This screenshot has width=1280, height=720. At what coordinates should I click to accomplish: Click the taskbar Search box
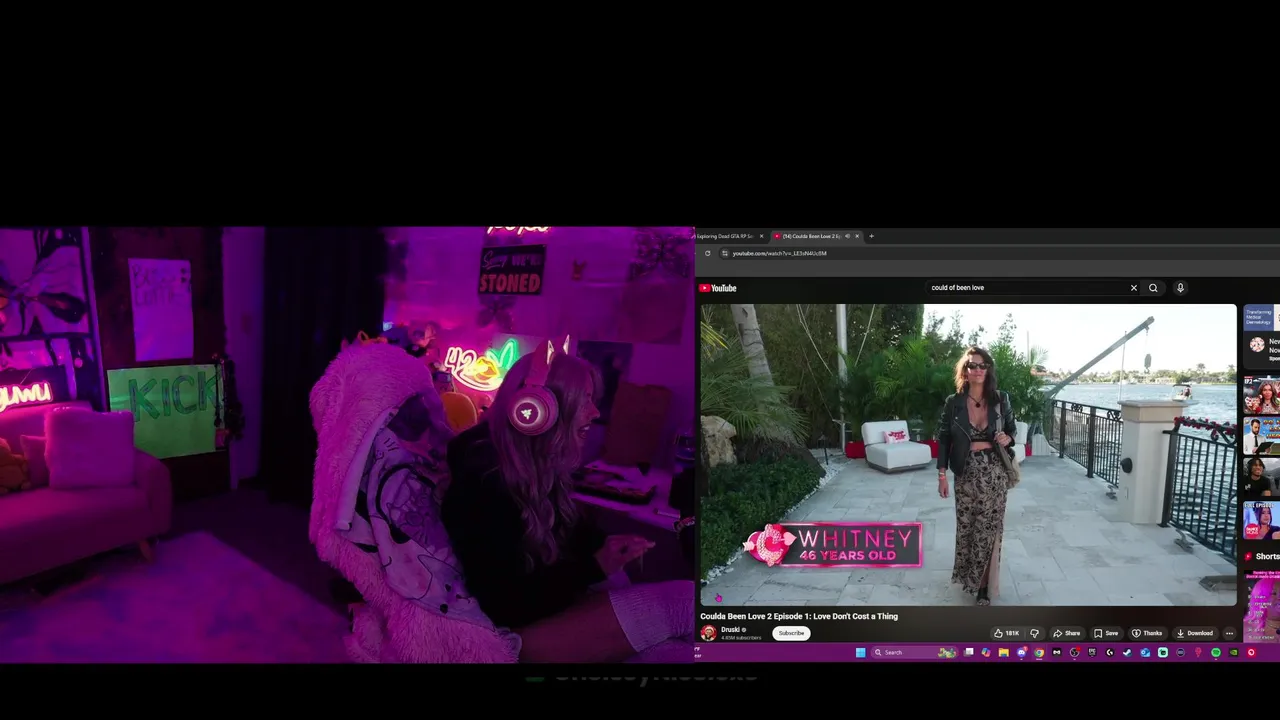tap(914, 652)
